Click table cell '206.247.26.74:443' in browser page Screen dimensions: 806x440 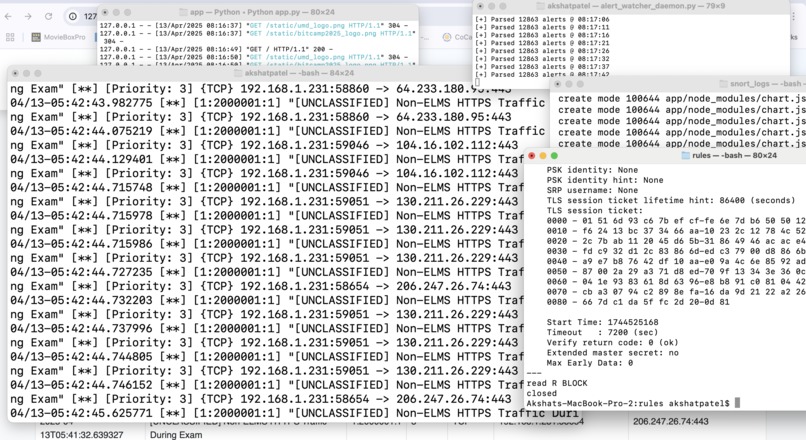point(670,421)
